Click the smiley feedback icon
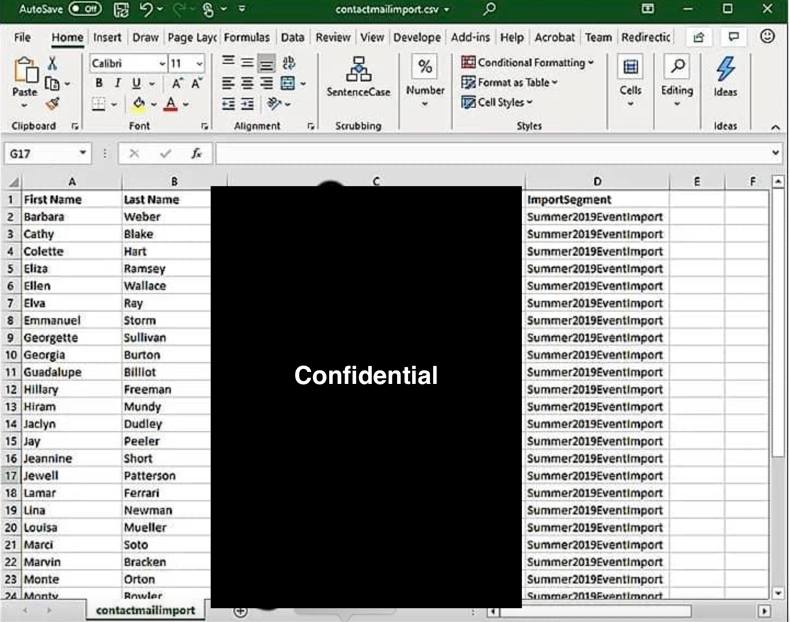Screen dimensions: 790x622 pos(767,36)
